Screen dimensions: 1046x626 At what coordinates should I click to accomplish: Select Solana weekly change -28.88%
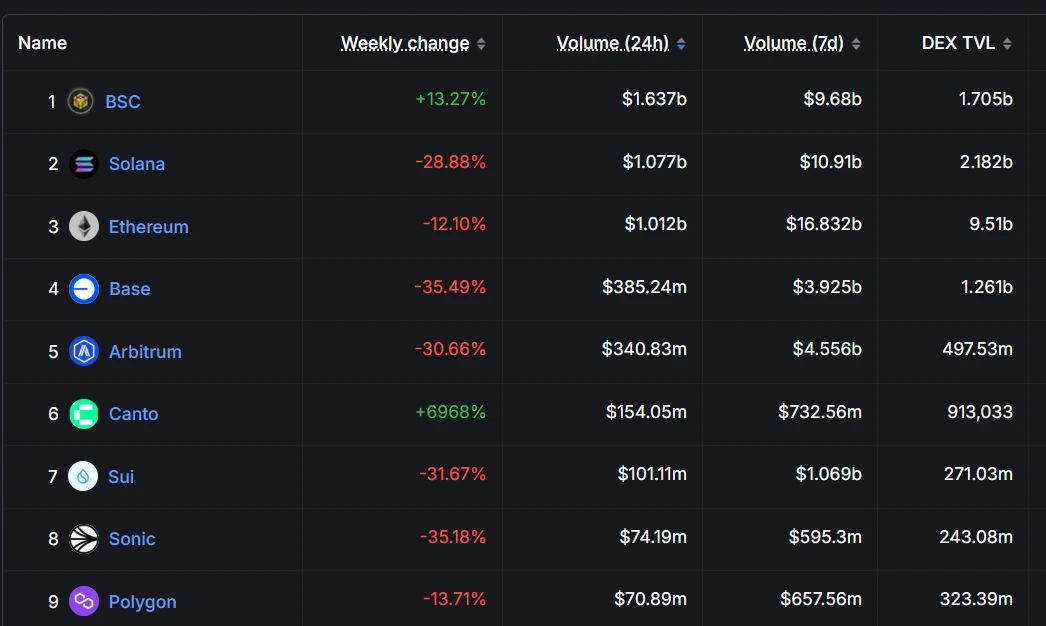pyautogui.click(x=450, y=162)
